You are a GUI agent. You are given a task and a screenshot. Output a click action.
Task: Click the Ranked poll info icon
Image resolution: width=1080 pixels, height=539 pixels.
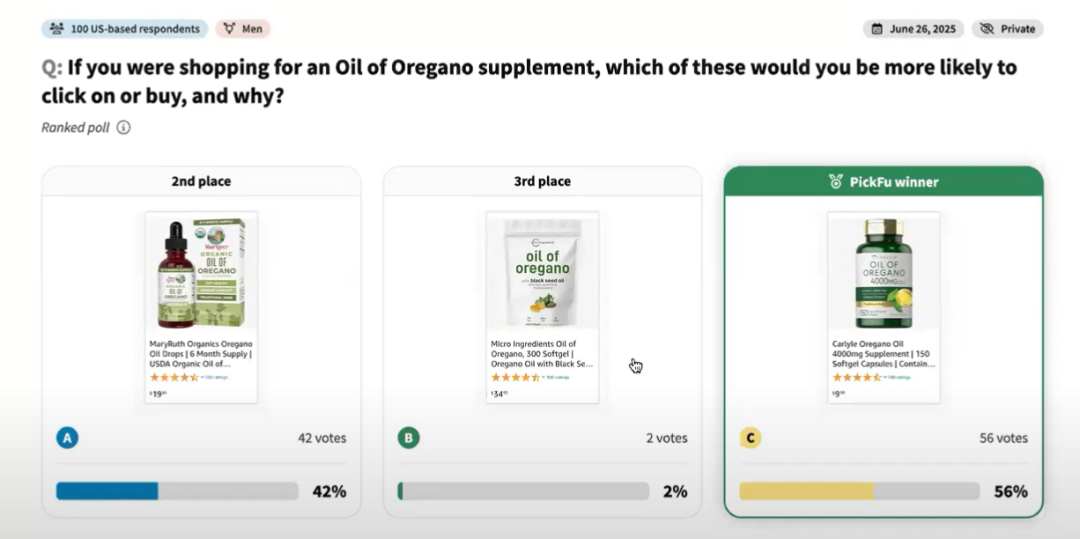123,127
